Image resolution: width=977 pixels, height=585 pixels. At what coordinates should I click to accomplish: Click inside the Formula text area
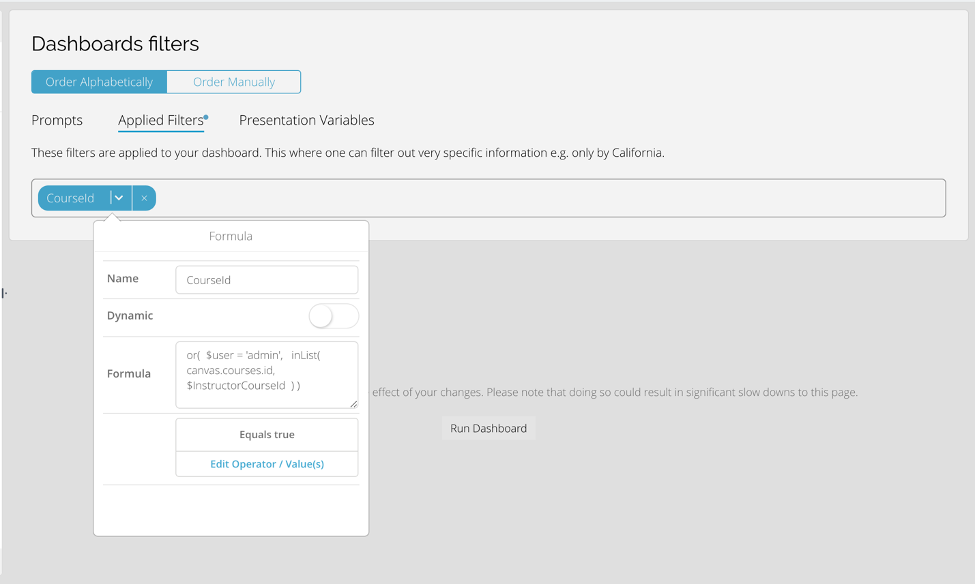pos(266,372)
